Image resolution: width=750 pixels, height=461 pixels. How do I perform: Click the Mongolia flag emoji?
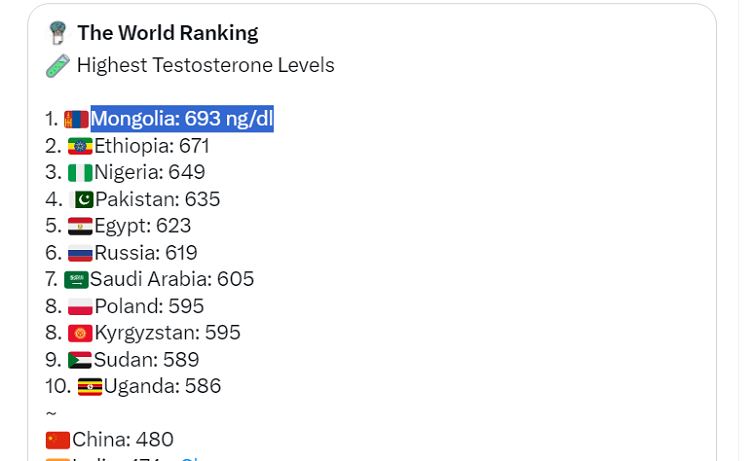pyautogui.click(x=77, y=120)
